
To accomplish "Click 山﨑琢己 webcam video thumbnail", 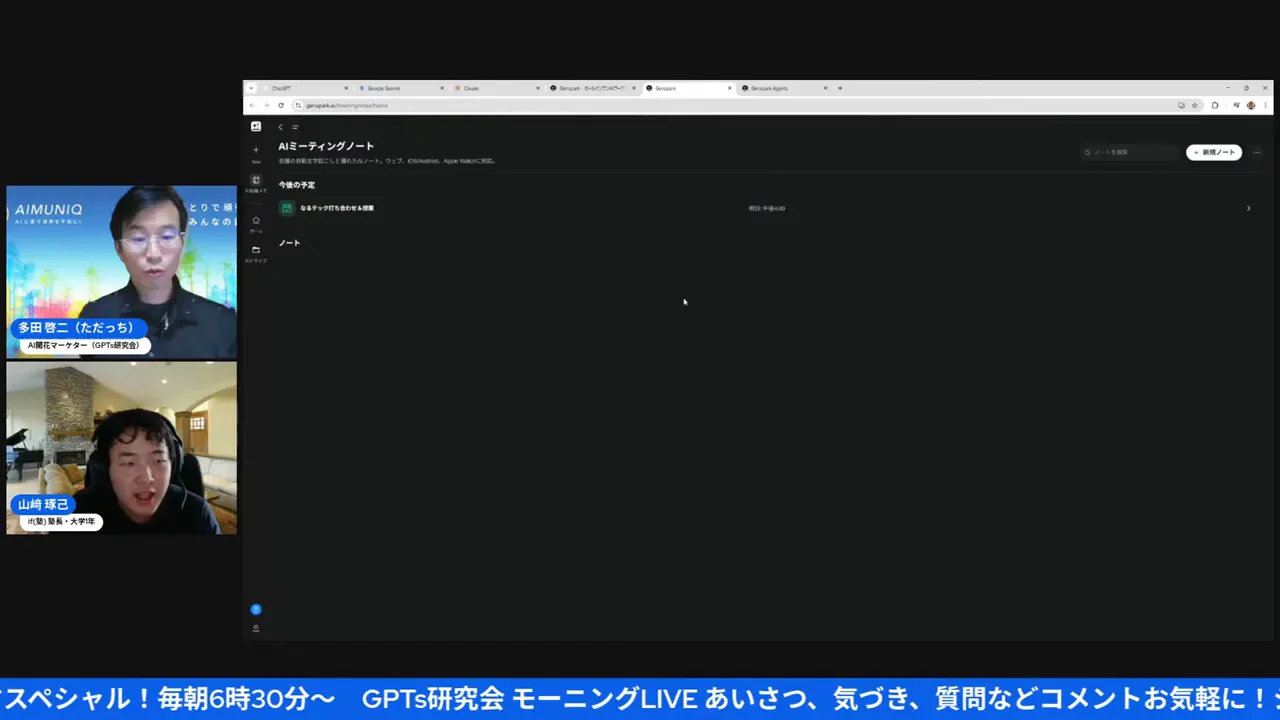I will [122, 448].
